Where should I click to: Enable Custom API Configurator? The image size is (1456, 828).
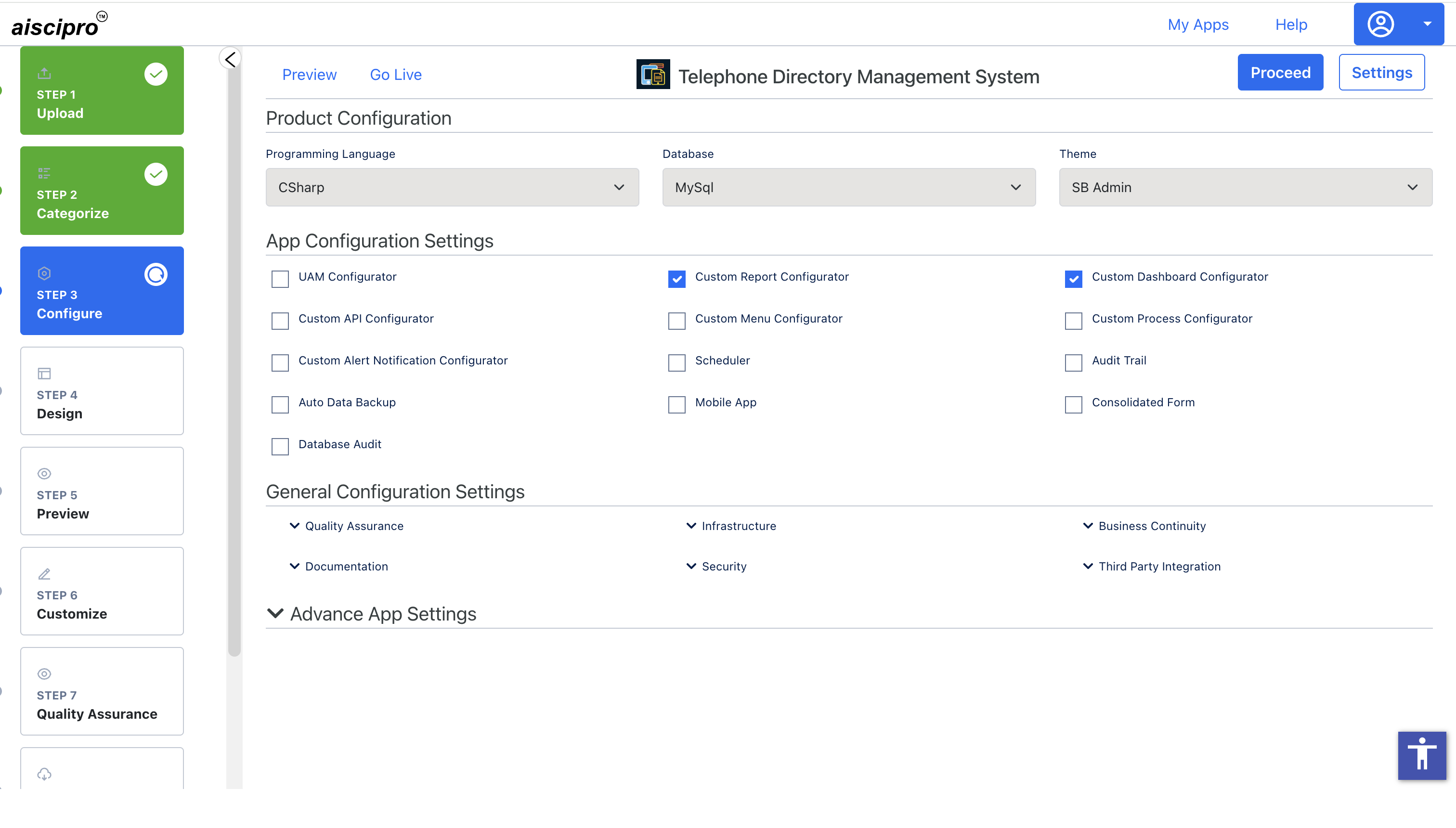coord(280,321)
